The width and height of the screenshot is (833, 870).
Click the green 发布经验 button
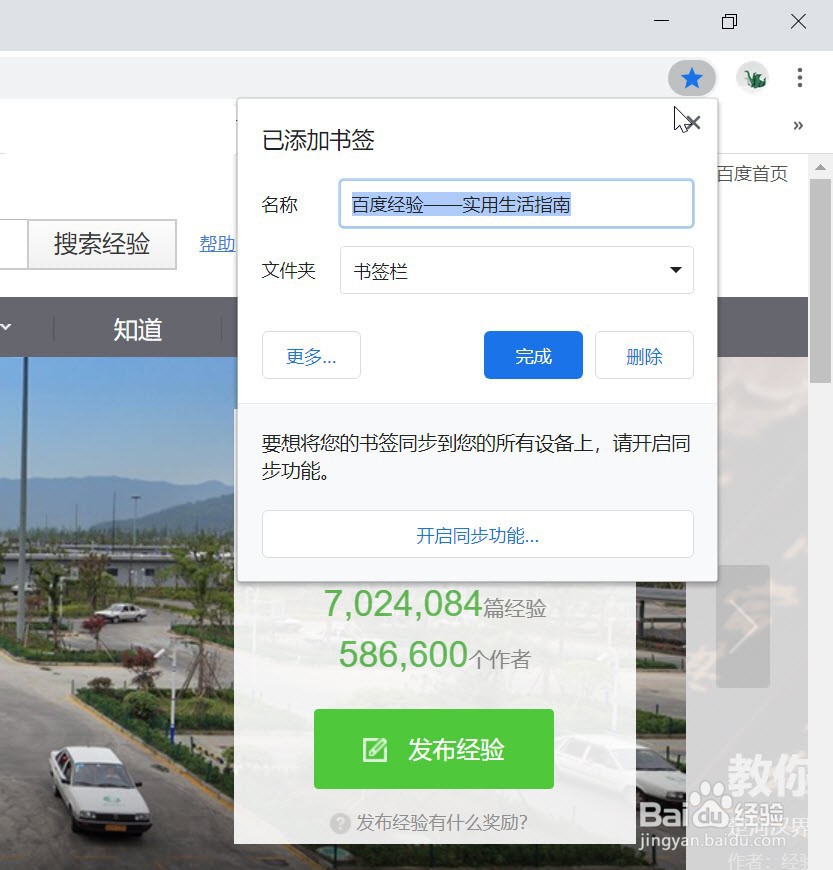click(x=433, y=748)
